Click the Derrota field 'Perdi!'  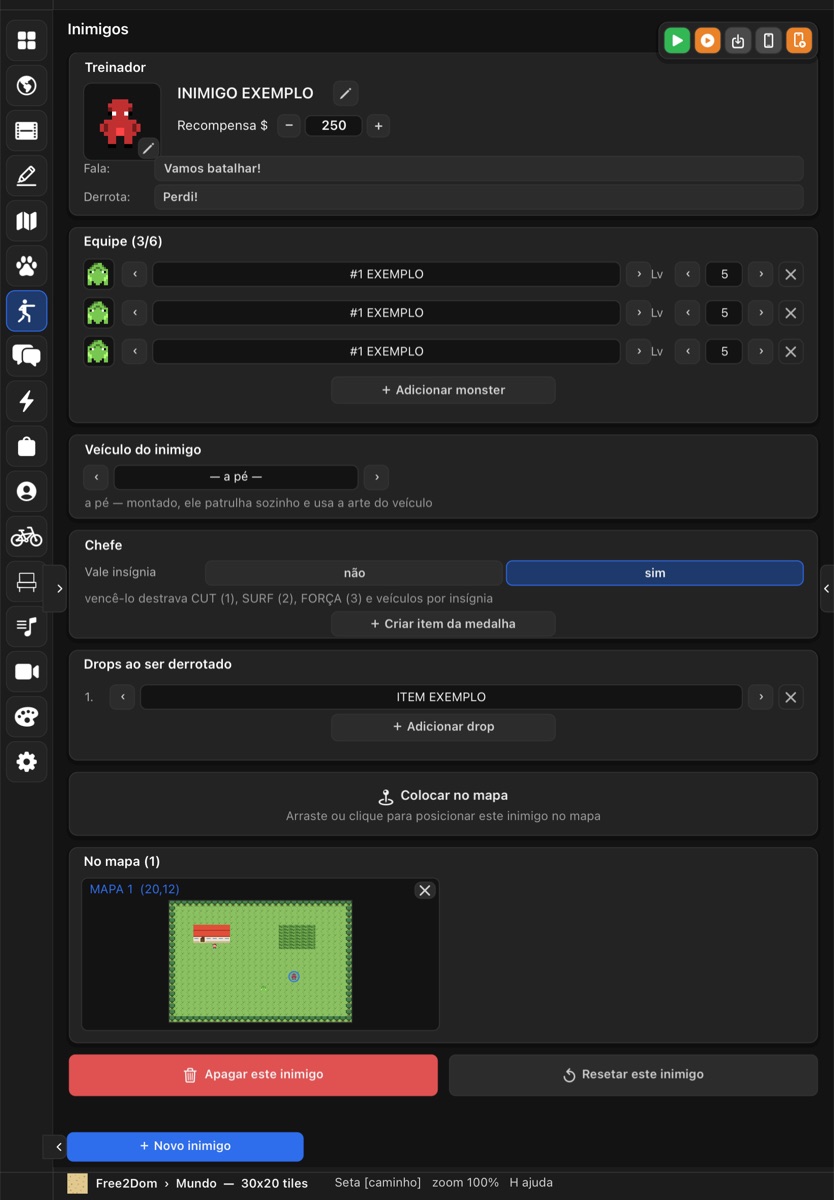coord(479,197)
